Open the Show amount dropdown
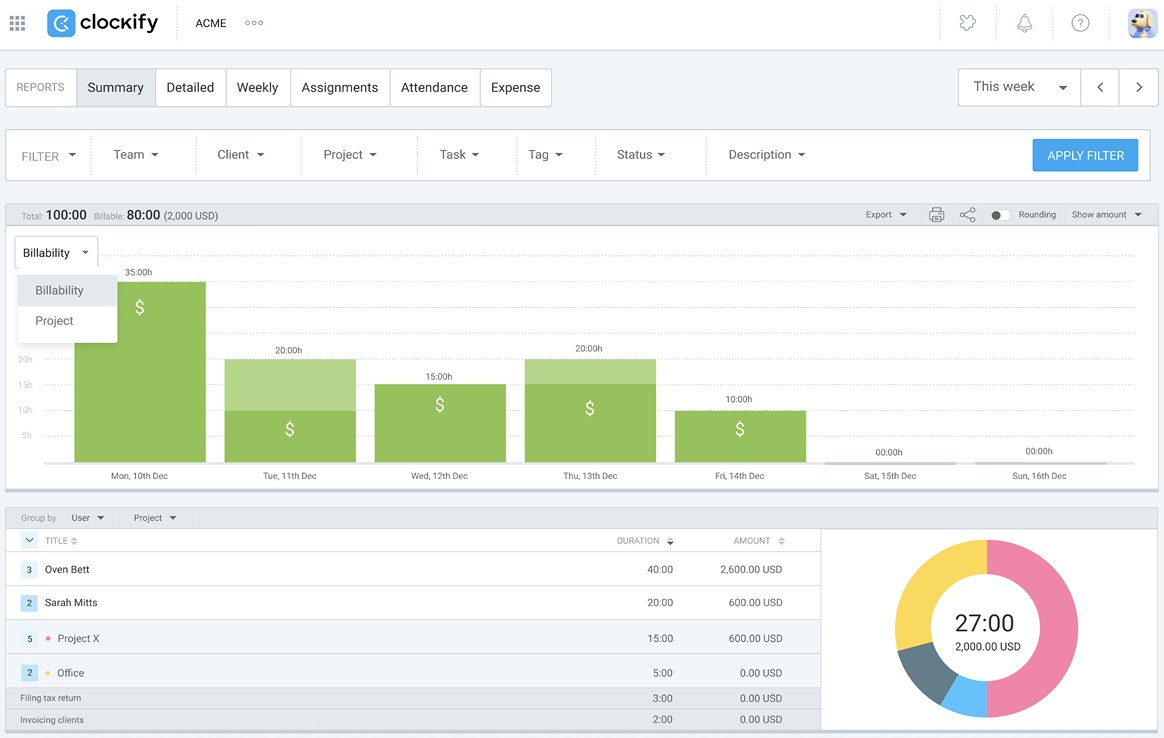This screenshot has height=738, width=1164. (x=1106, y=215)
